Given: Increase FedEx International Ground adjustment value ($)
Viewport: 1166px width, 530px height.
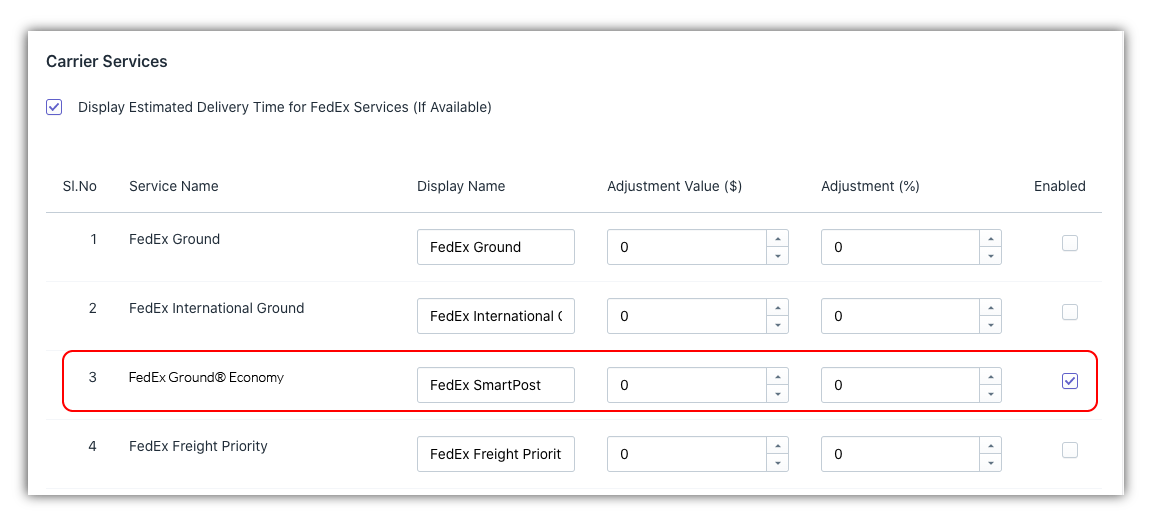Looking at the screenshot, I should [777, 308].
